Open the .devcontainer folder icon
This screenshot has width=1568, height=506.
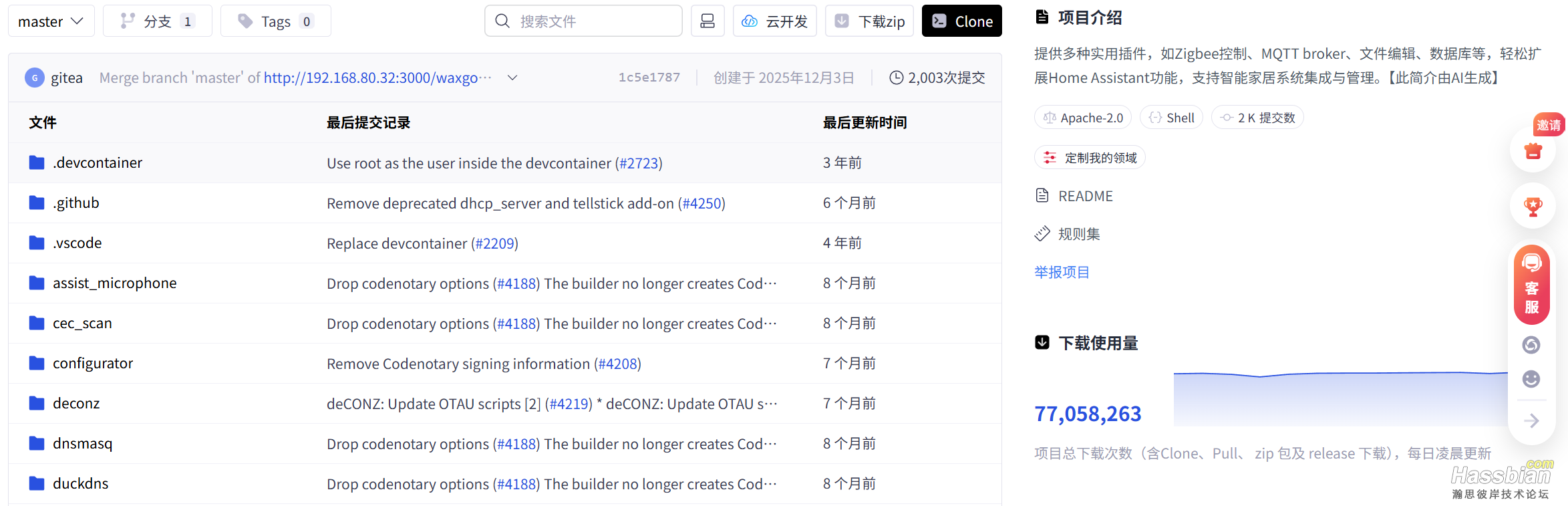coord(37,162)
